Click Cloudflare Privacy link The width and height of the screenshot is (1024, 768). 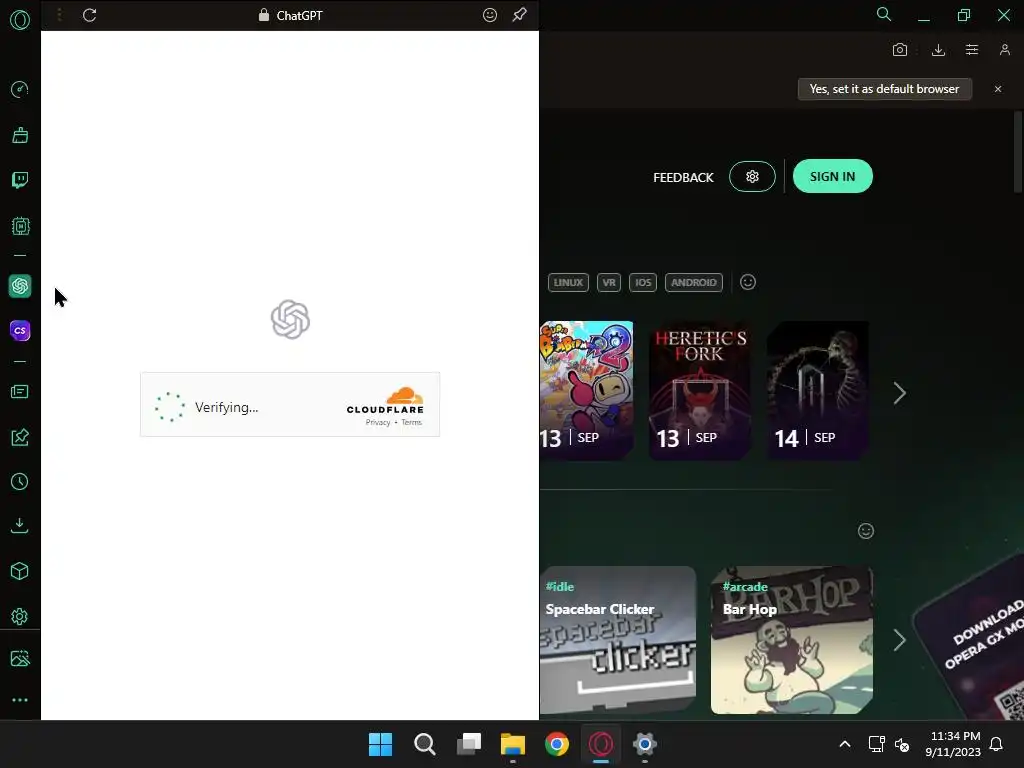pyautogui.click(x=377, y=423)
